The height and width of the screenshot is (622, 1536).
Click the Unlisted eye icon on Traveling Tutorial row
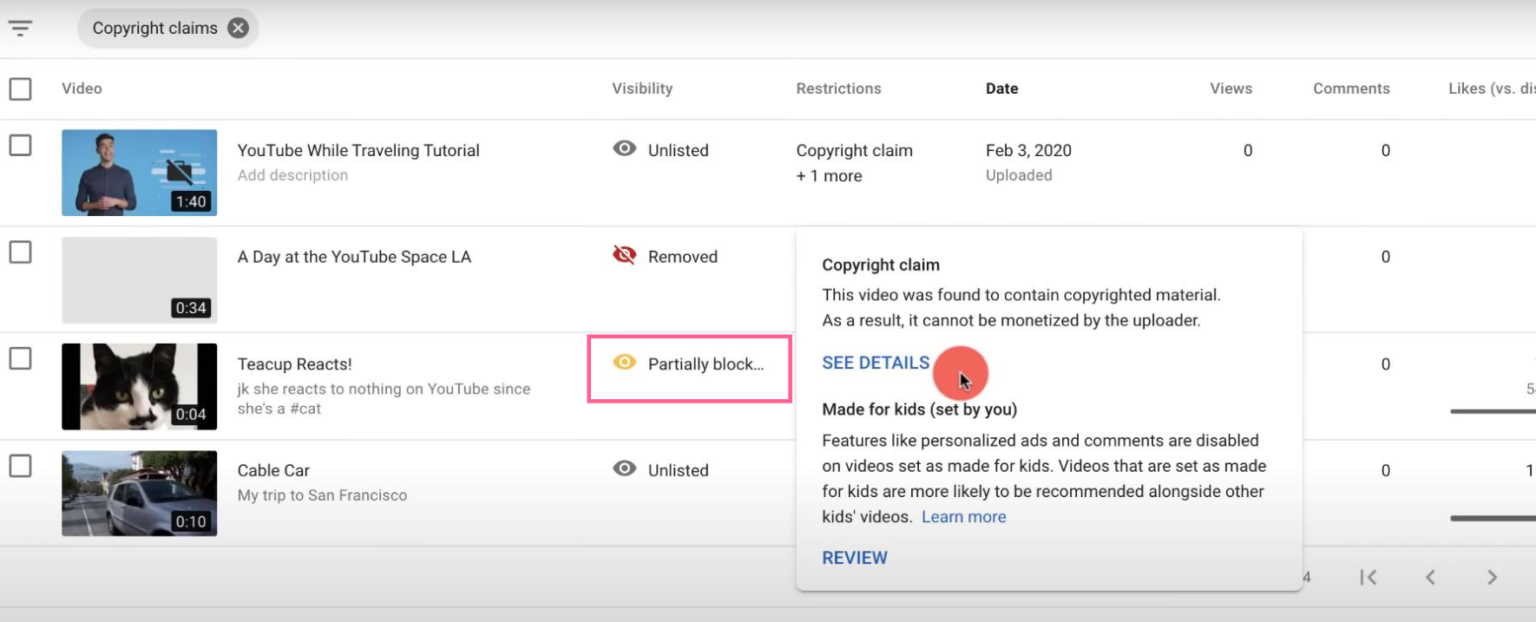click(624, 149)
